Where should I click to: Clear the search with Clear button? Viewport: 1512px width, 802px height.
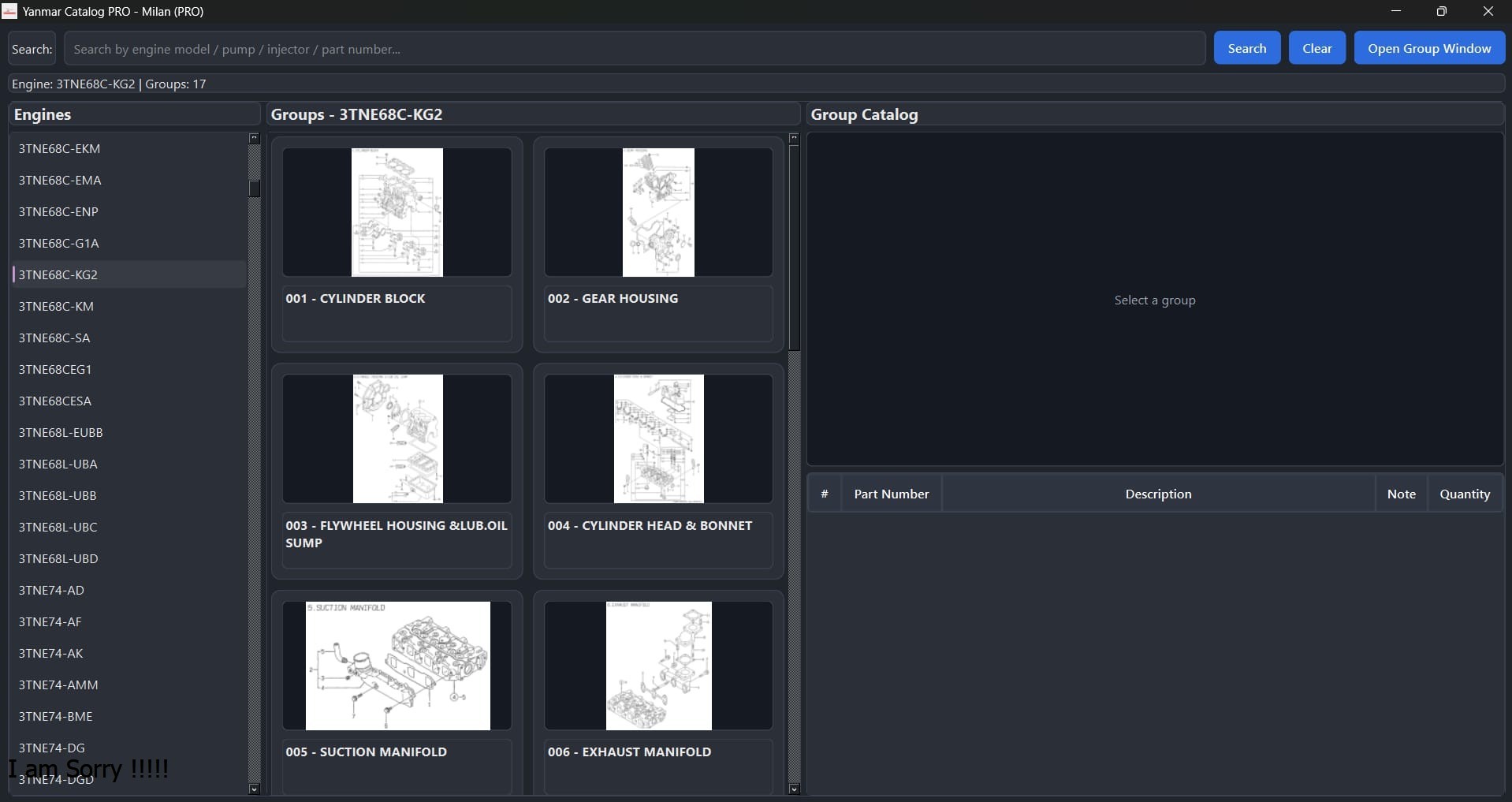[x=1316, y=48]
